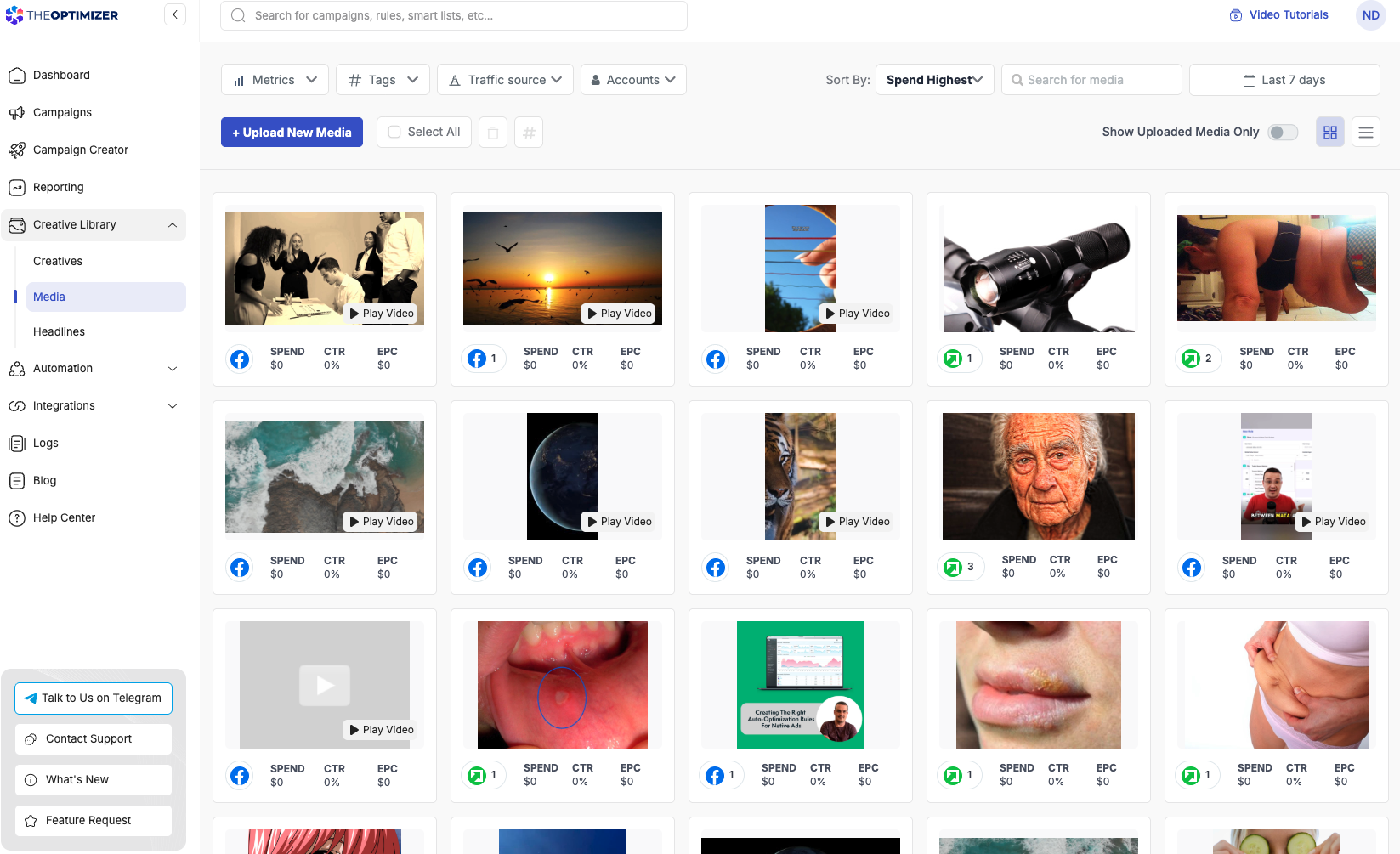
Task: Select the Media submenu item
Action: point(105,297)
